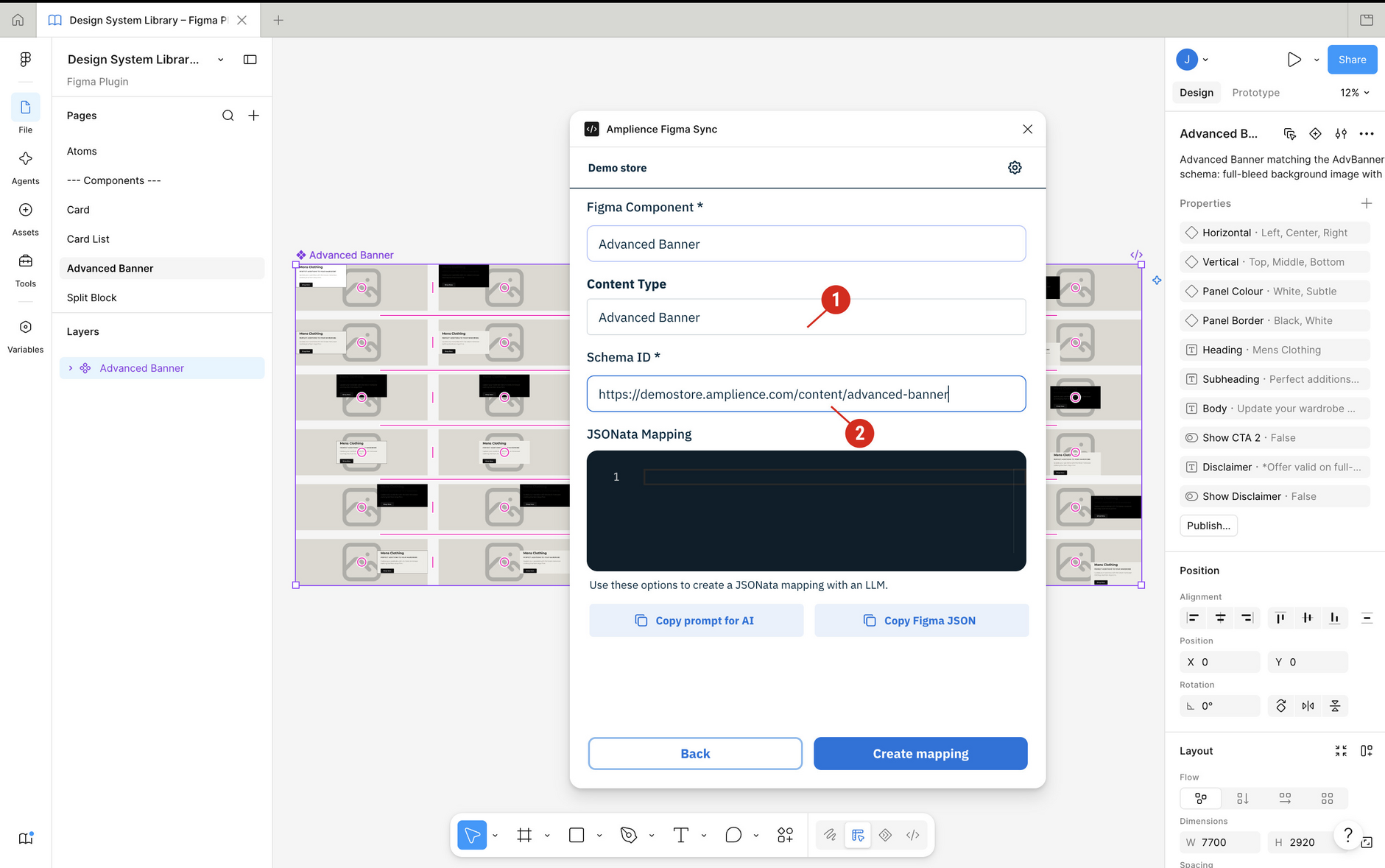Add a component property with plus icon
This screenshot has width=1385, height=868.
point(1367,203)
